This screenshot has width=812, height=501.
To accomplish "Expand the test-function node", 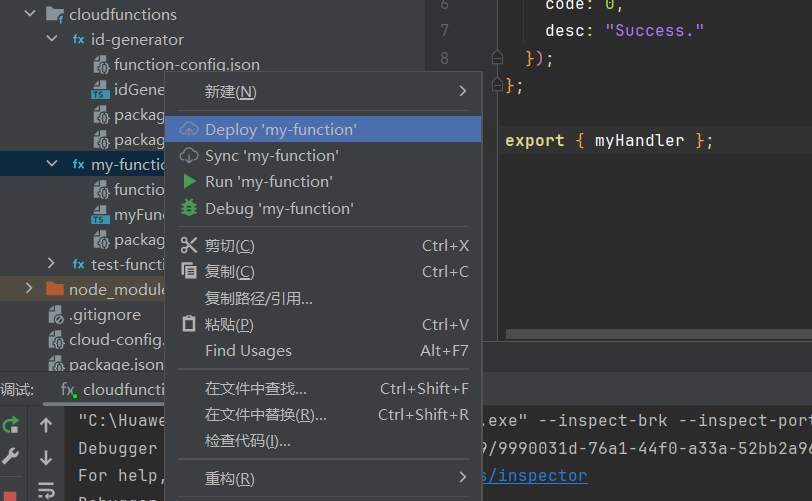I will pyautogui.click(x=51, y=263).
